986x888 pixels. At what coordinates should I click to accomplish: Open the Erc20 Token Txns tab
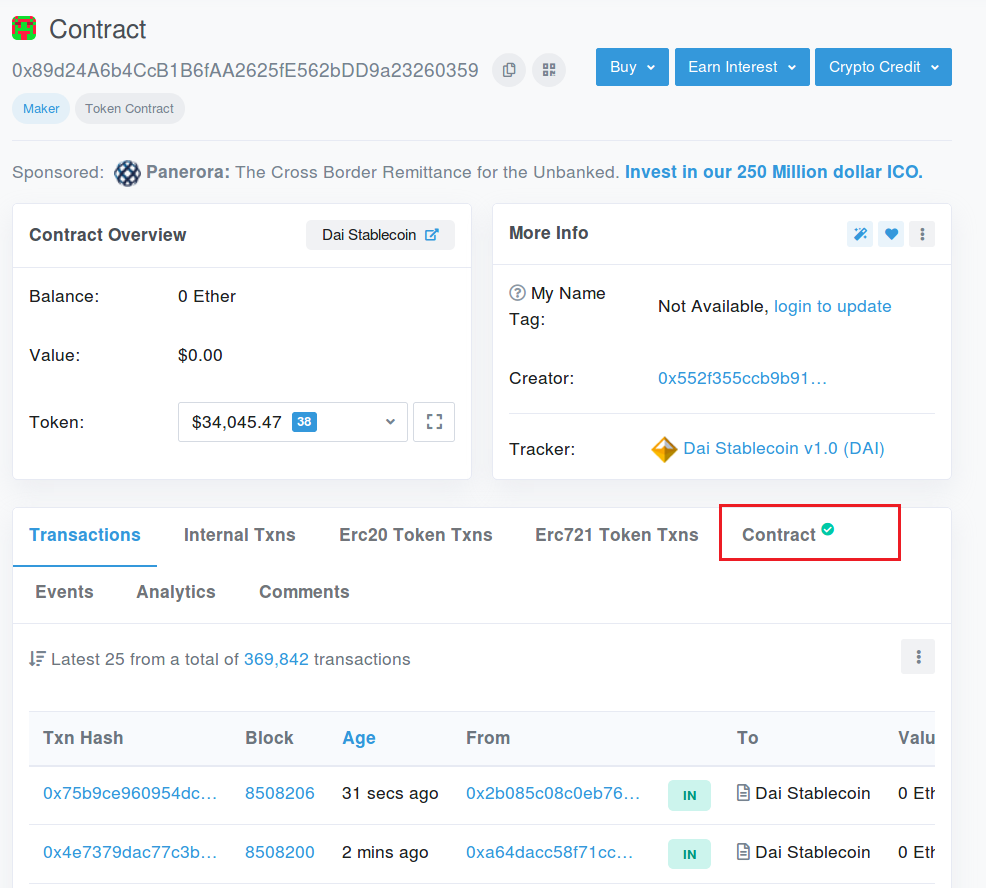tap(416, 535)
